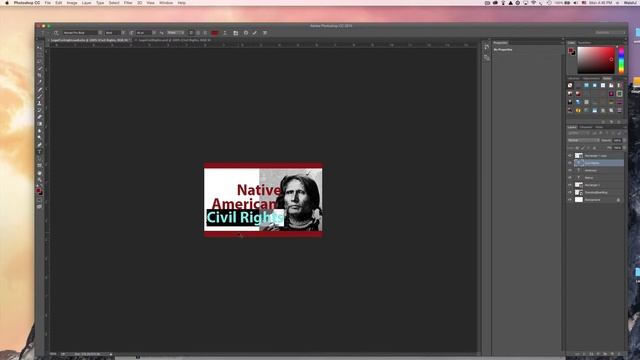The height and width of the screenshot is (360, 640).
Task: Hide the American text layer
Action: (570, 170)
